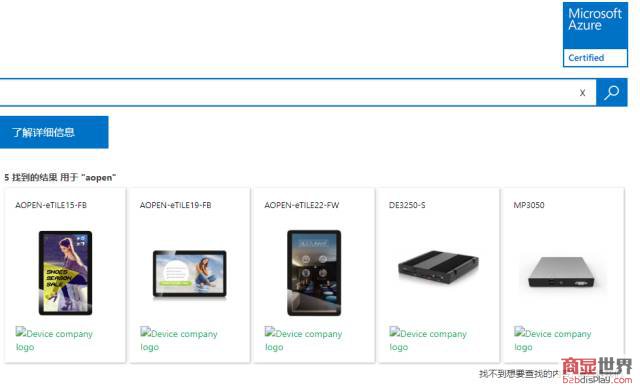Click the magnifier search button
640x392 pixels.
click(611, 93)
